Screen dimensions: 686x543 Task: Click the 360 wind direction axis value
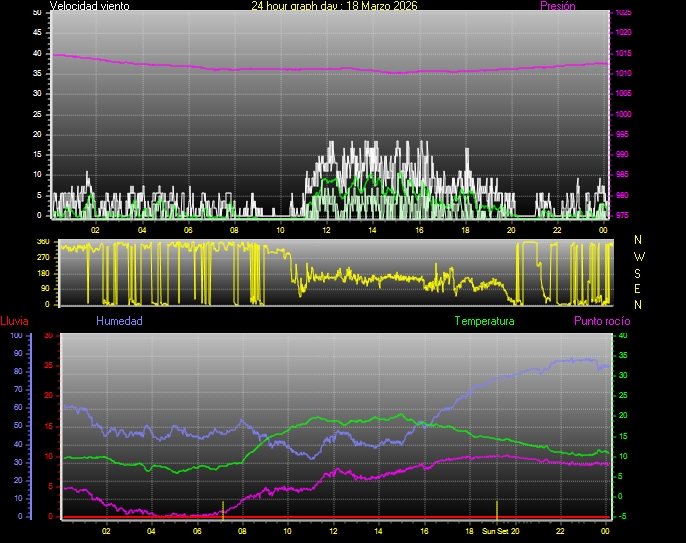tap(42, 242)
